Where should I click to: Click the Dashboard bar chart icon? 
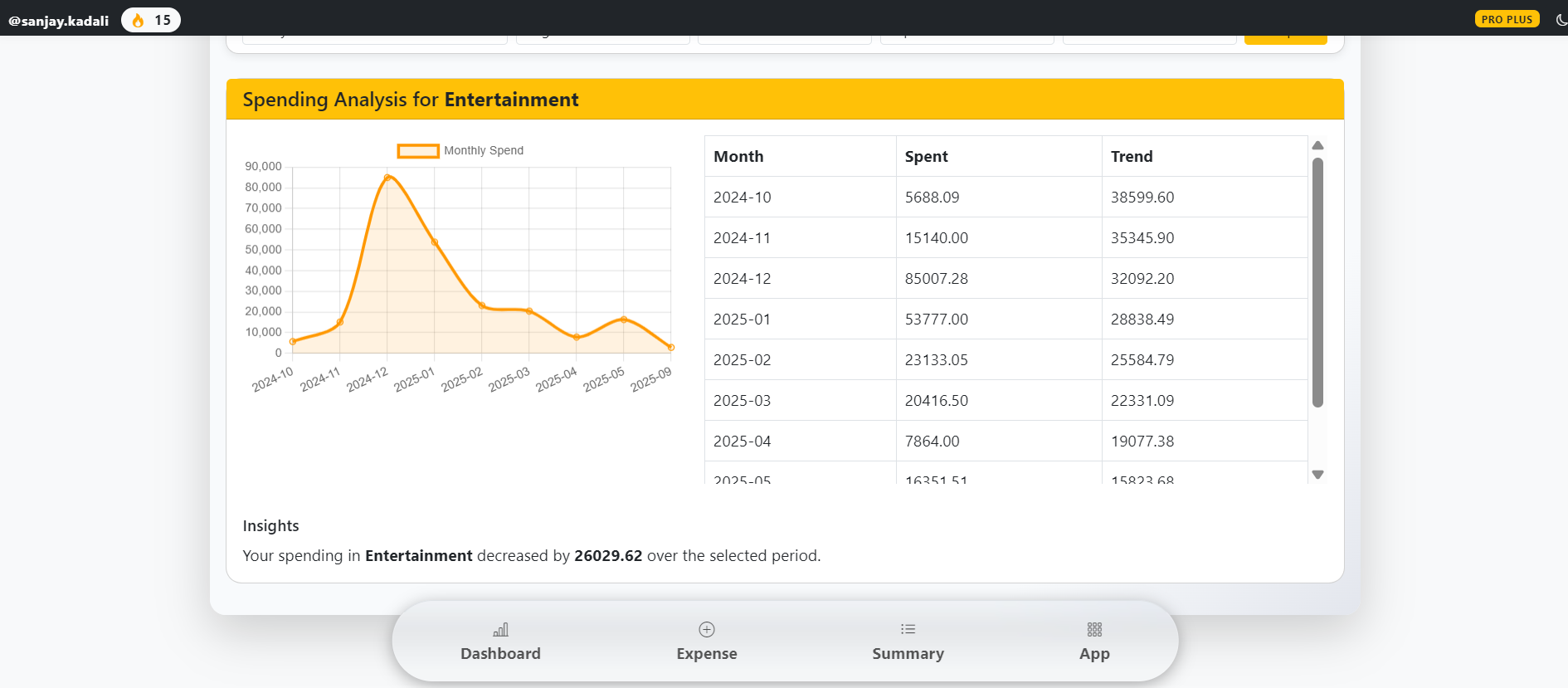[x=500, y=630]
